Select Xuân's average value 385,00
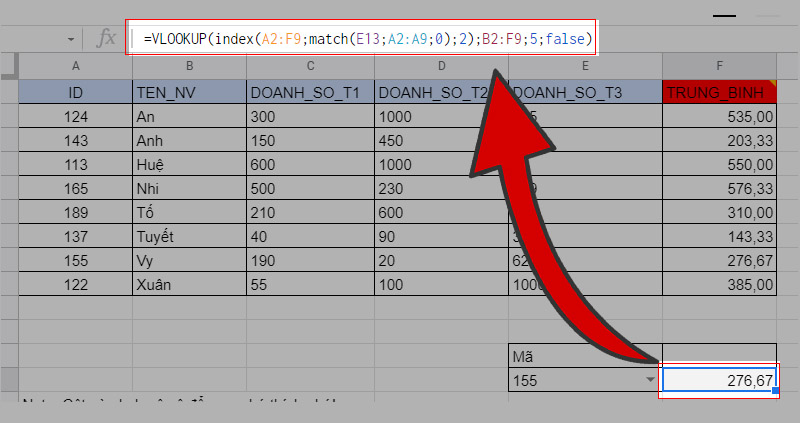The image size is (800, 423). click(x=720, y=284)
